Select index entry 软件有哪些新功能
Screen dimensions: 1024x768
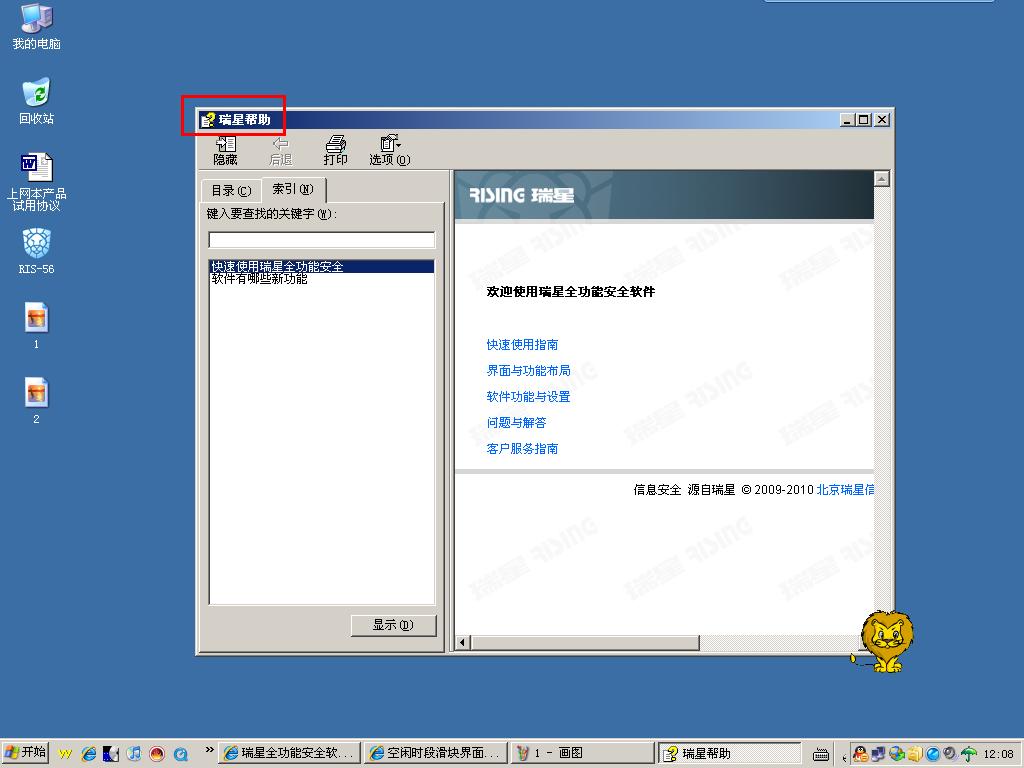point(259,279)
